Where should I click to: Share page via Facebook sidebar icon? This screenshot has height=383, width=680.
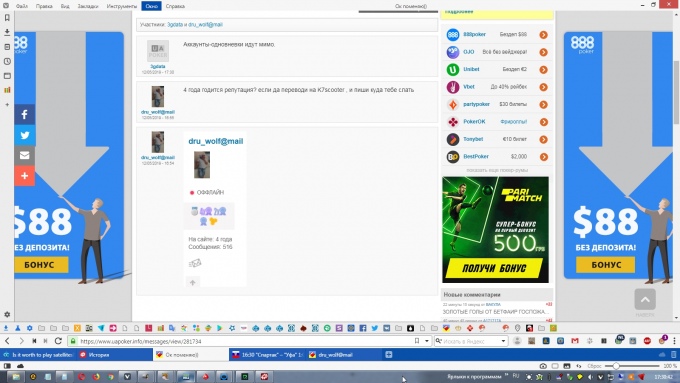[x=25, y=115]
